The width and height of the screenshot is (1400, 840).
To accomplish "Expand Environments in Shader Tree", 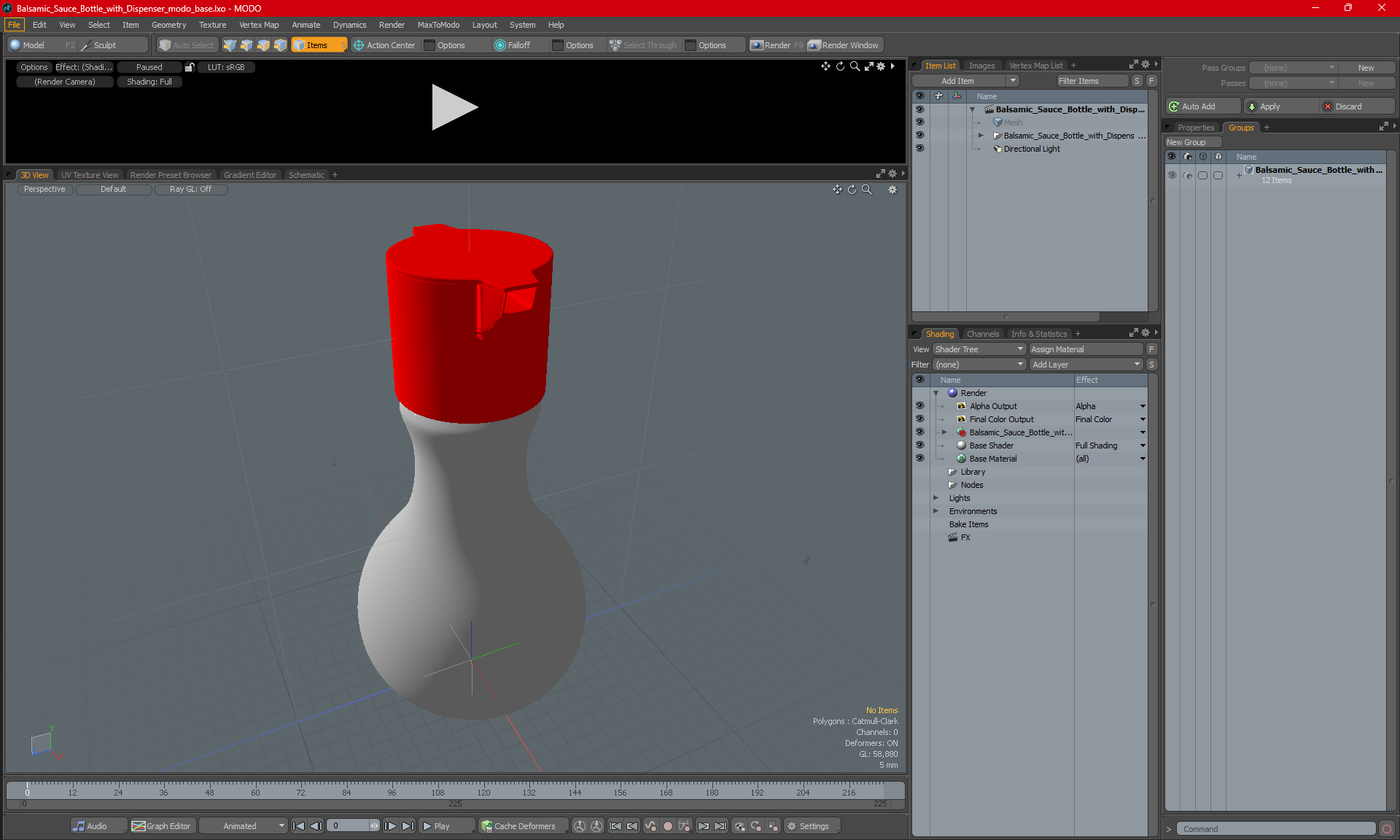I will (x=936, y=511).
